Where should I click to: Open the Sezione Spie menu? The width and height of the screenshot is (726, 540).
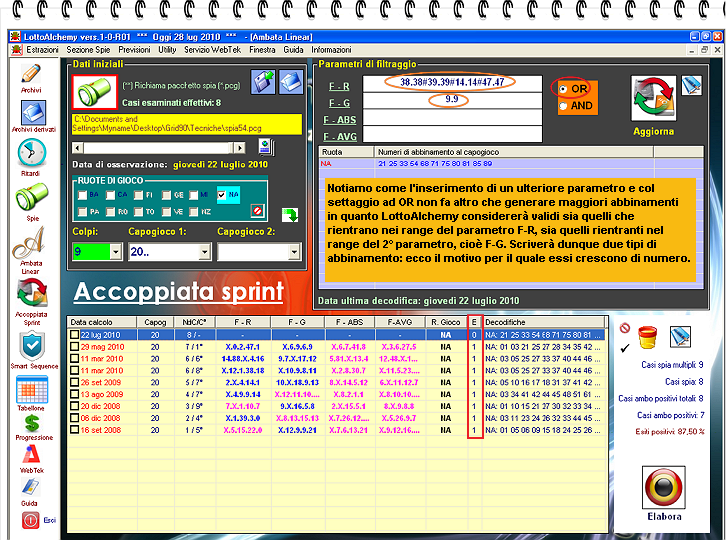[88, 50]
